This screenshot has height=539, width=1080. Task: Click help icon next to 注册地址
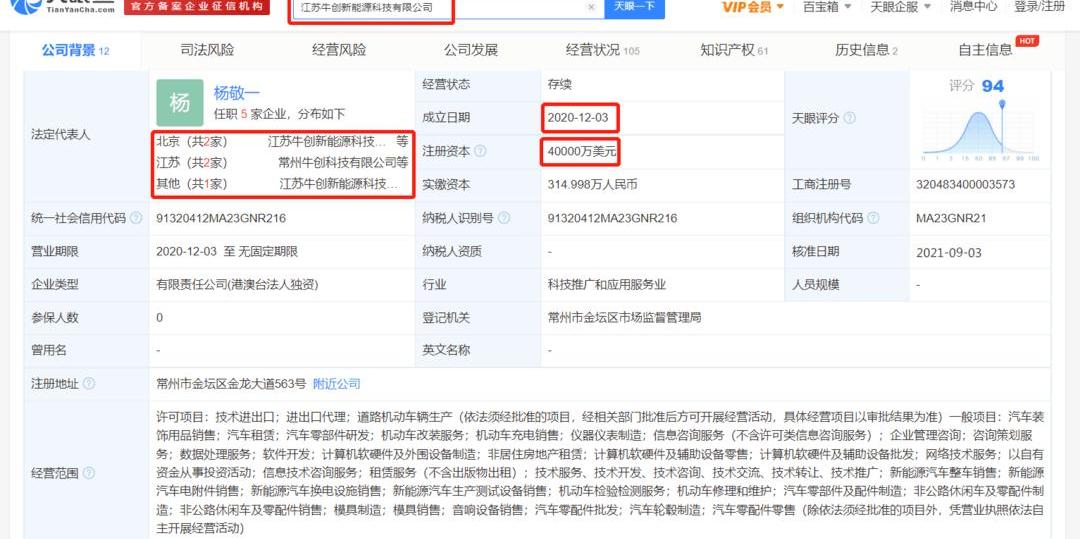(x=89, y=384)
